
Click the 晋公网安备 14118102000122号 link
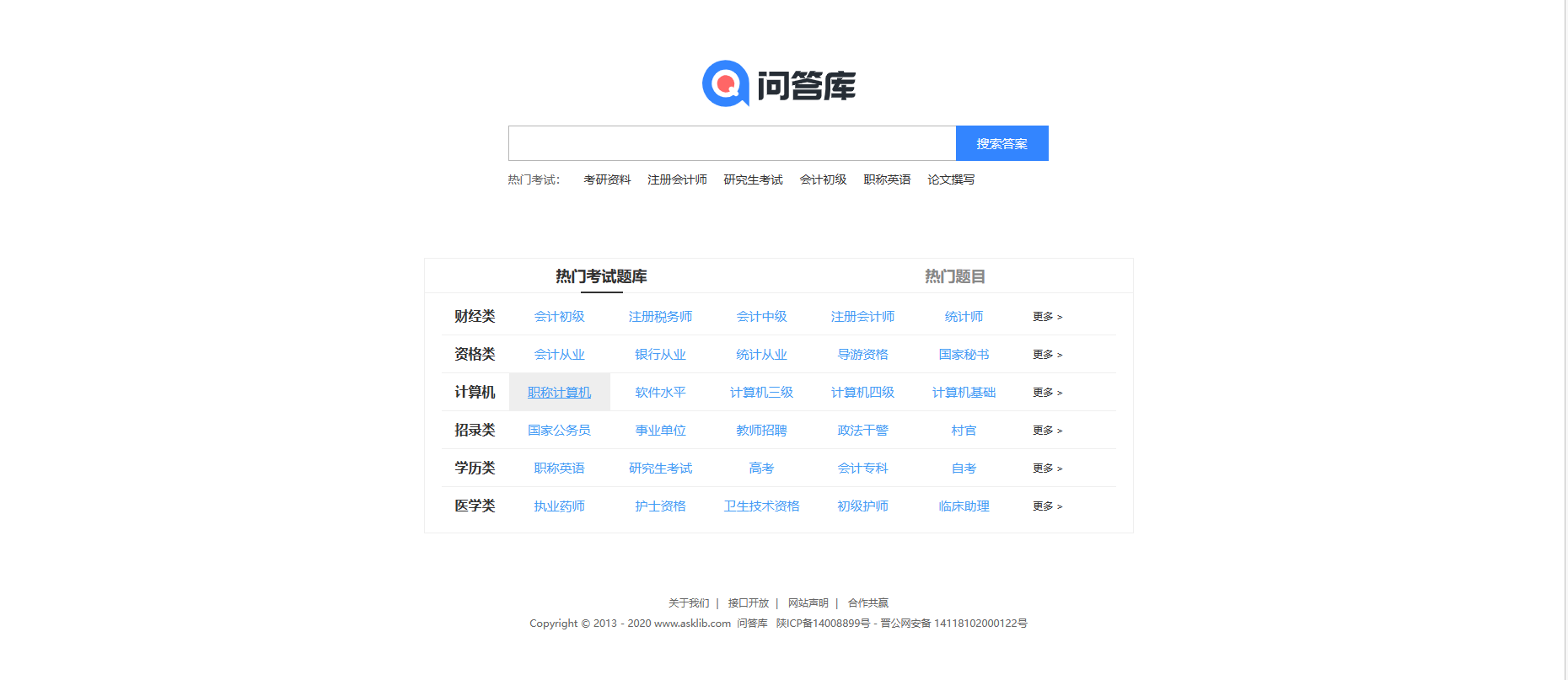(954, 624)
